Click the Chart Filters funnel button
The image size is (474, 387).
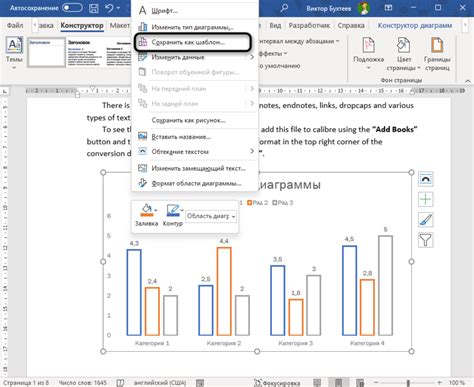pyautogui.click(x=426, y=240)
